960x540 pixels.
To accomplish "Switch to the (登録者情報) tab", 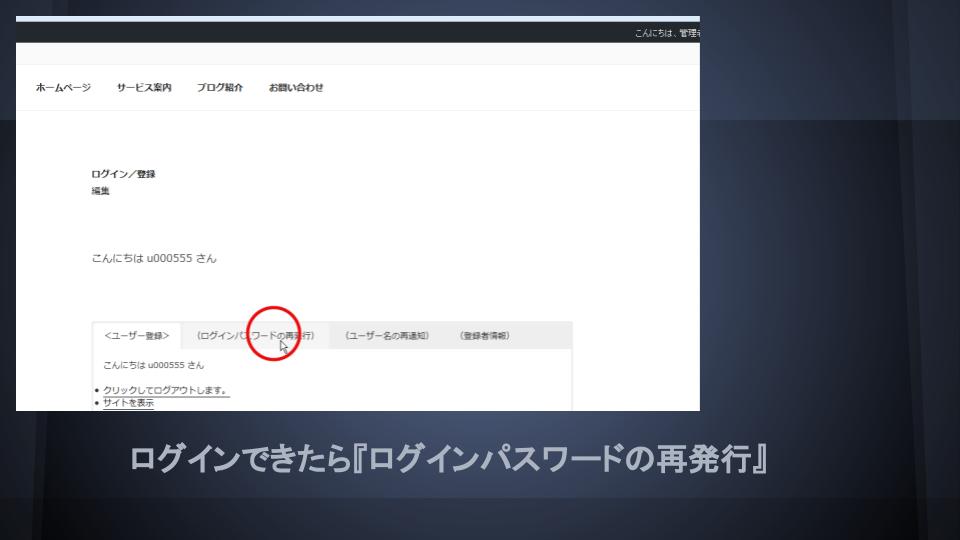I will (485, 336).
